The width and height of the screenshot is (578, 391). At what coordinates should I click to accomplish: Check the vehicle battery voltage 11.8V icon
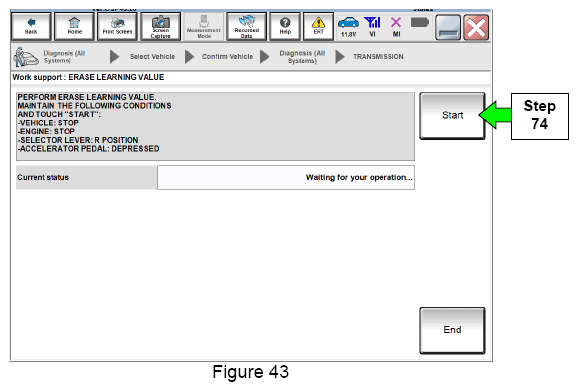348,27
